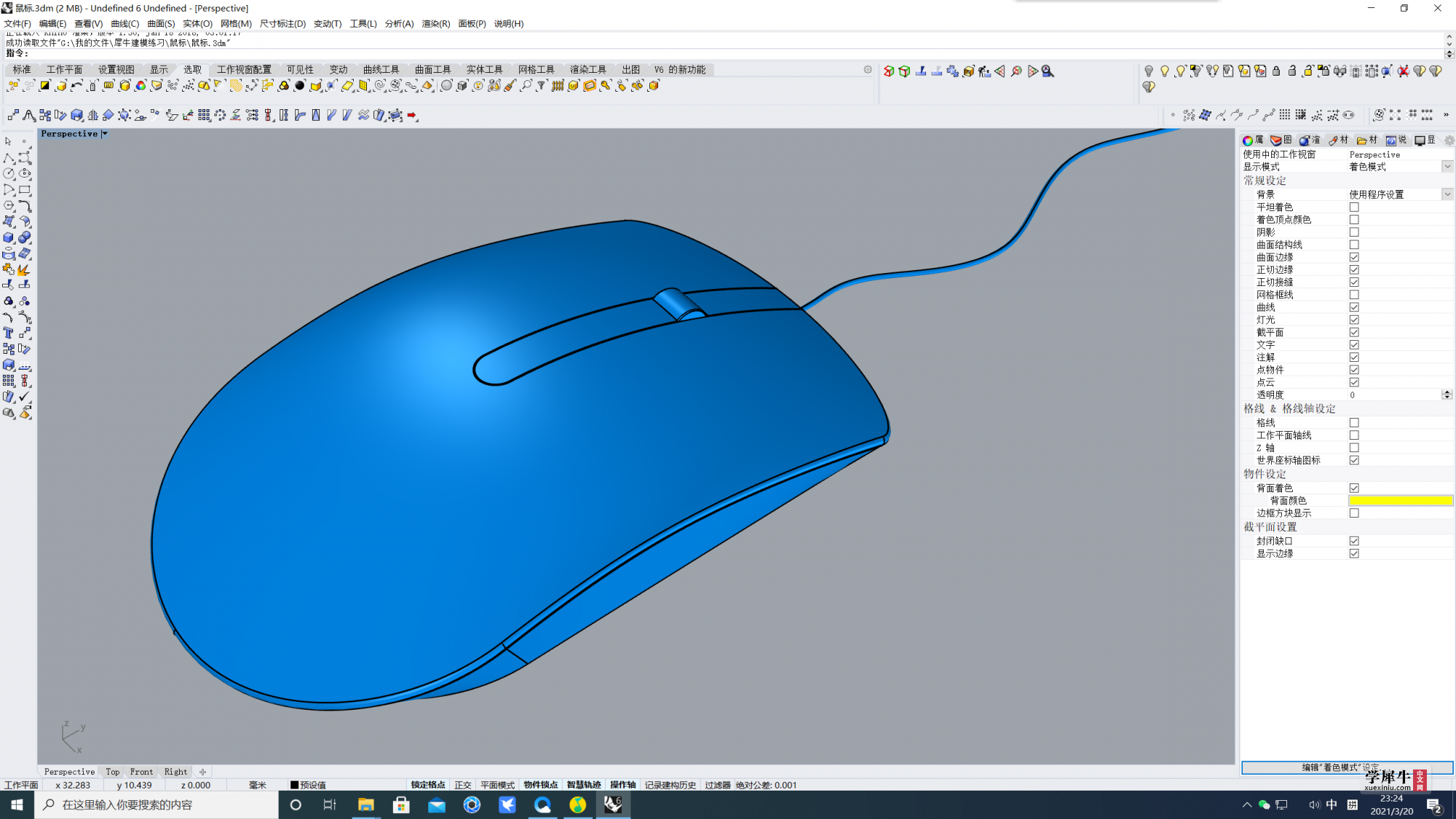Toggle the 世界座标轴图标 checkbox
Image resolution: width=1456 pixels, height=819 pixels.
1354,460
